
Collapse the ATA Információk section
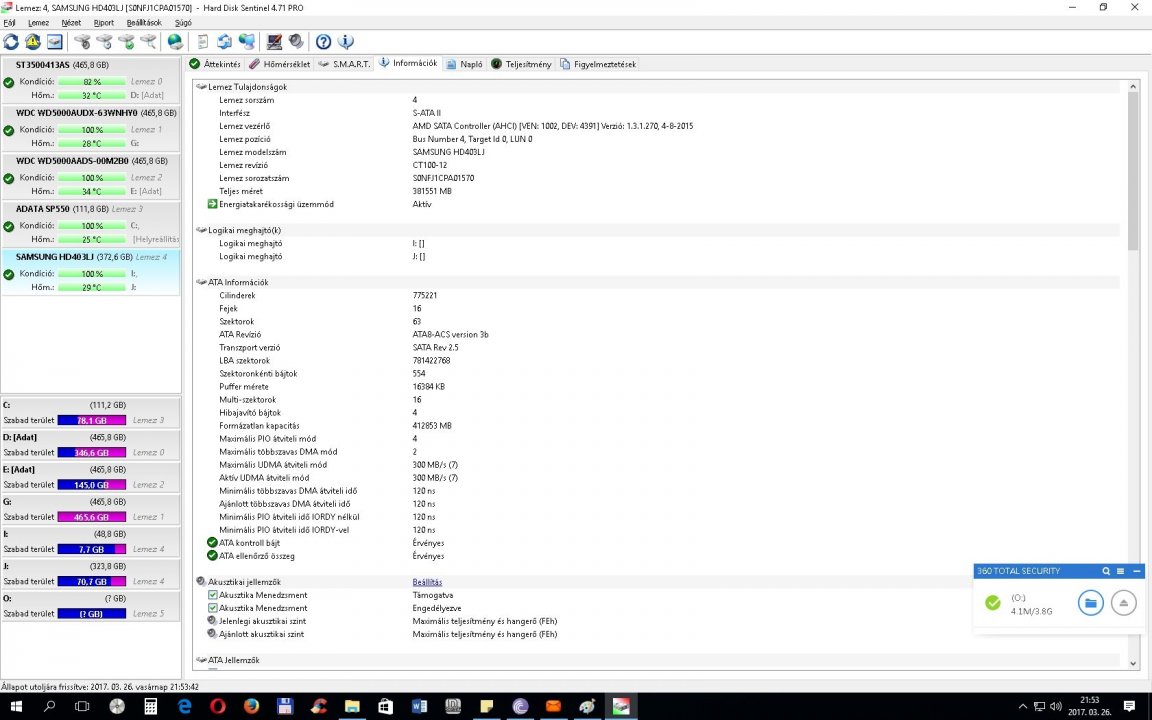coord(201,282)
